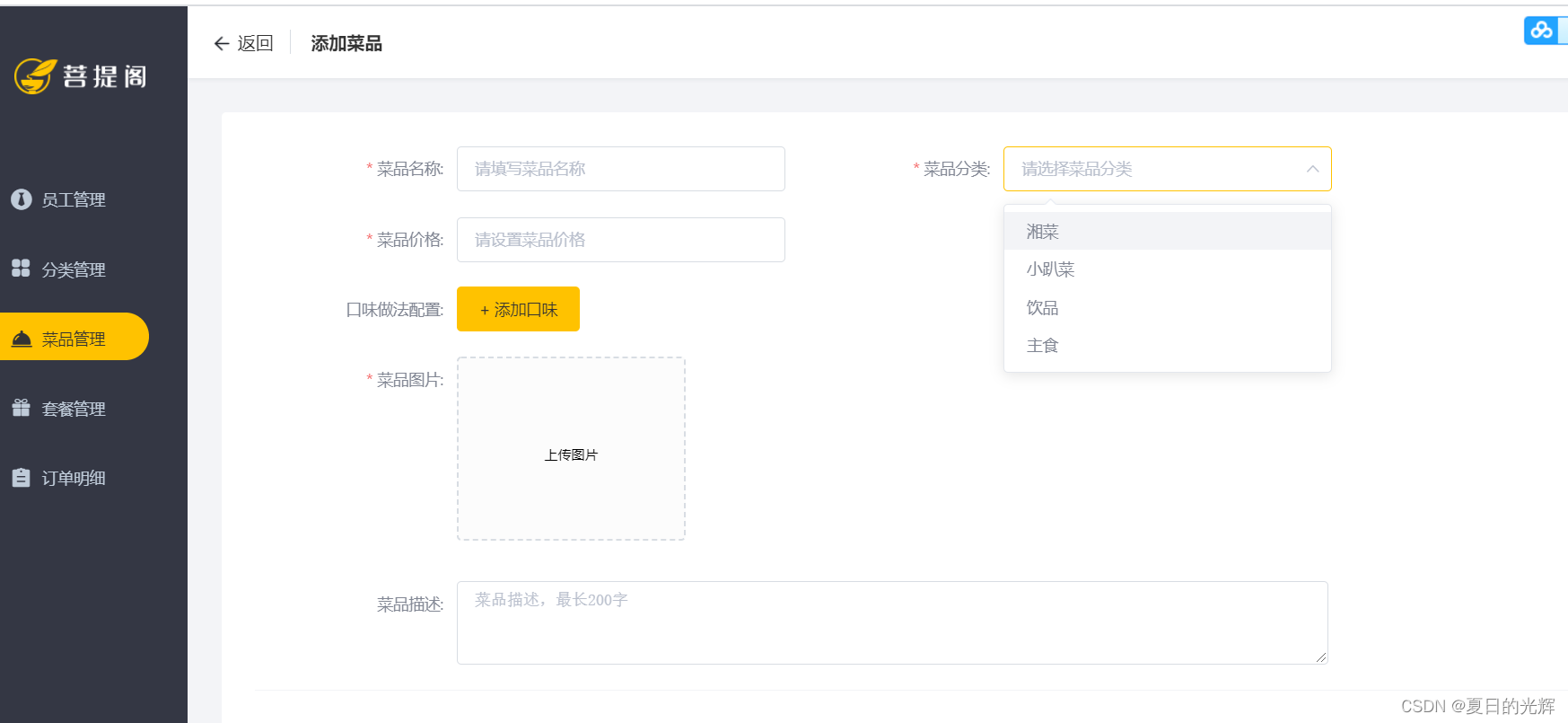Focus the 菜品价格 input field
This screenshot has width=1568, height=723.
tap(621, 240)
